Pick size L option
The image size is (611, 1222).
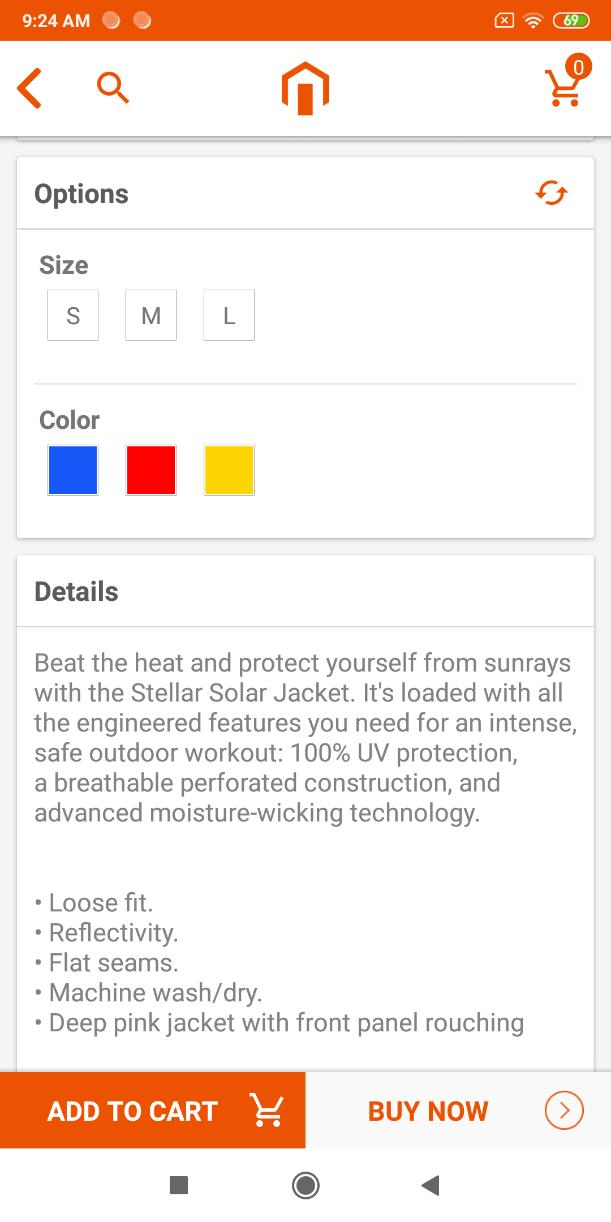point(229,316)
